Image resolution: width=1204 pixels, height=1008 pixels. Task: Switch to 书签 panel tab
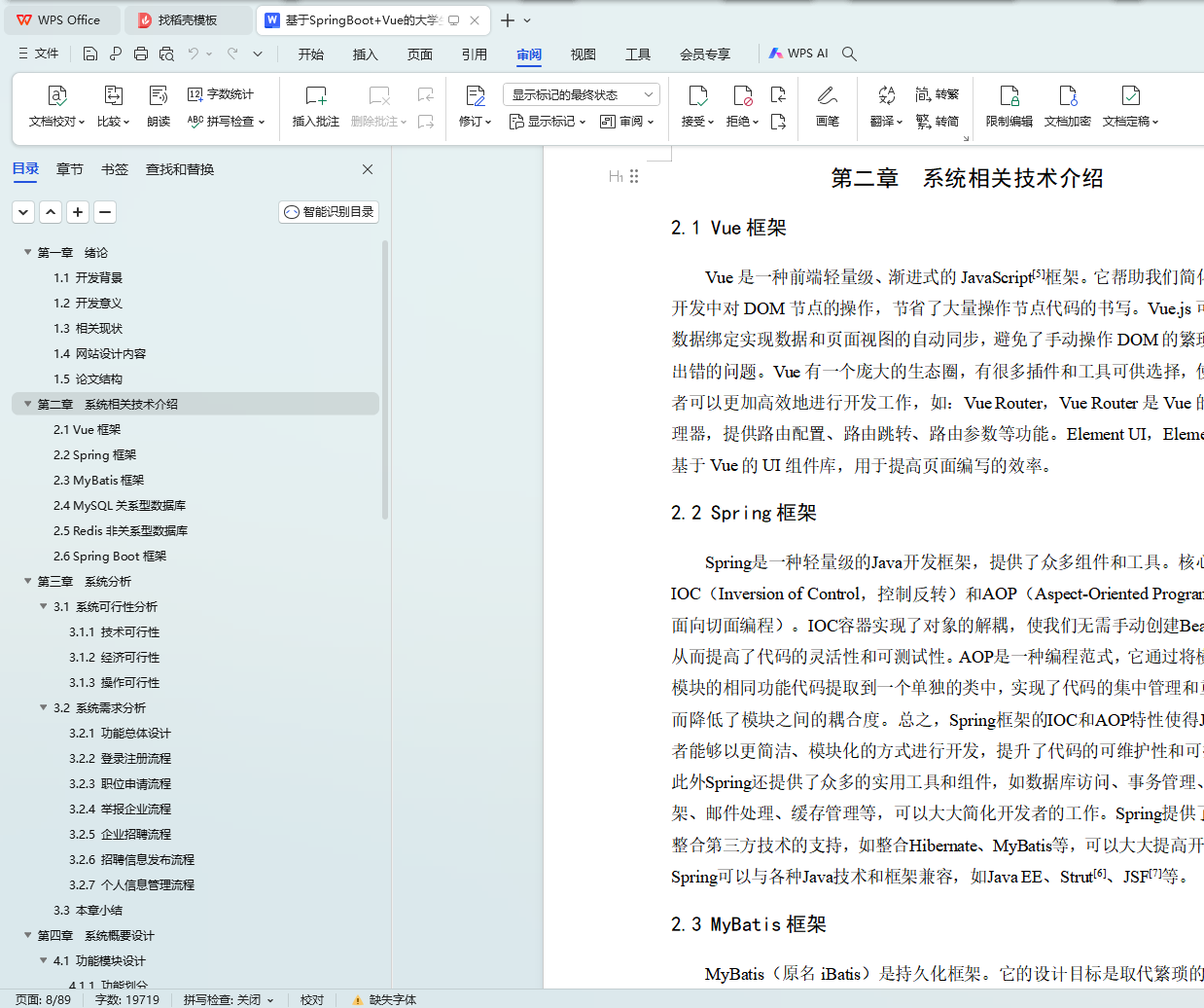coord(115,169)
